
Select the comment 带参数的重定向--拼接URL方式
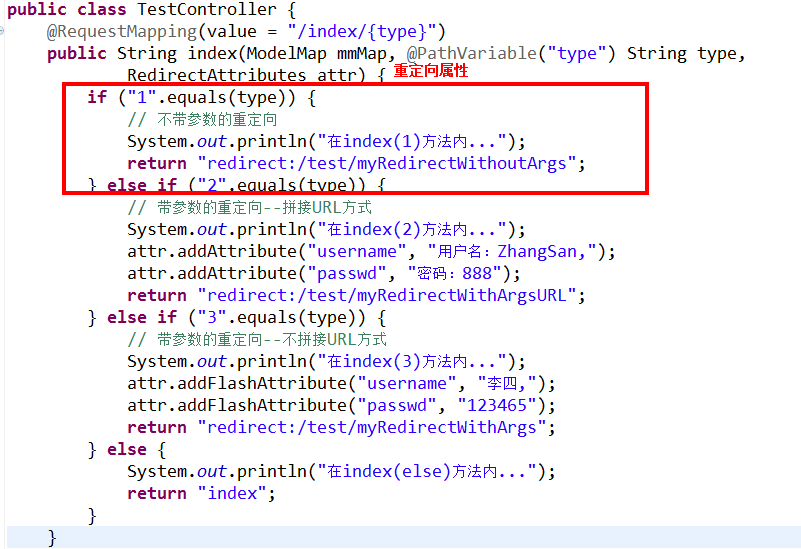pyautogui.click(x=249, y=207)
